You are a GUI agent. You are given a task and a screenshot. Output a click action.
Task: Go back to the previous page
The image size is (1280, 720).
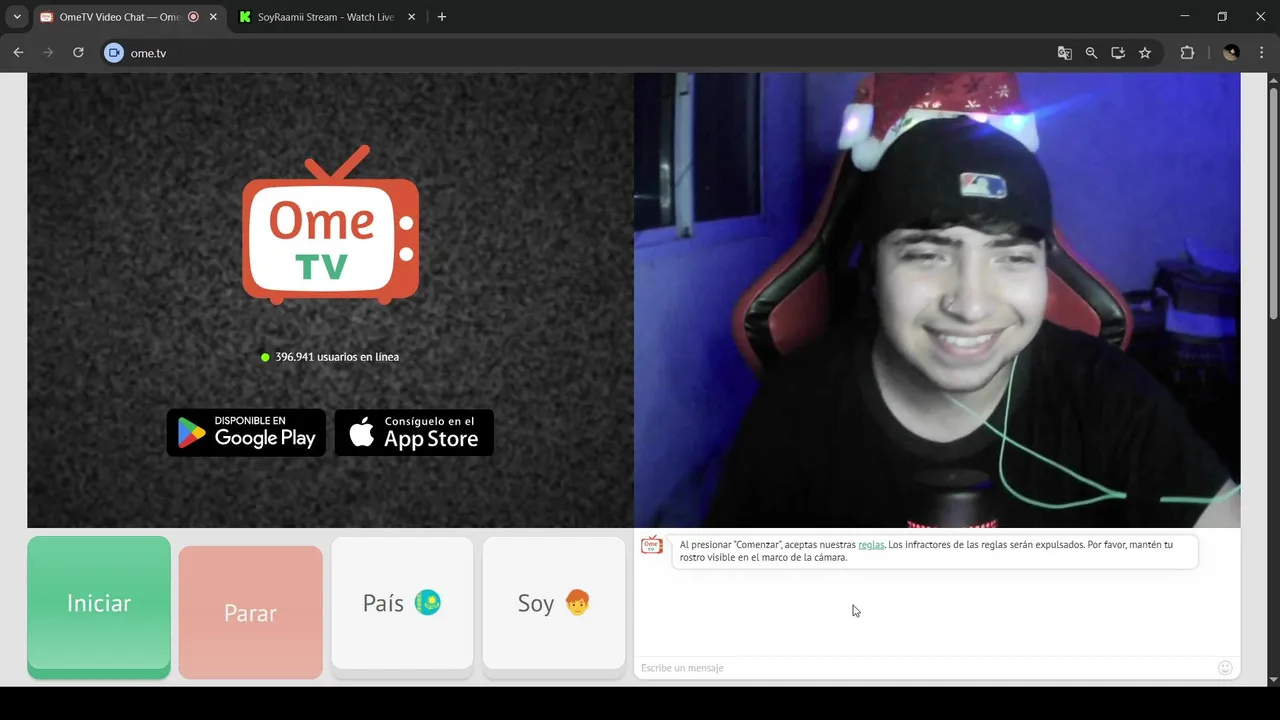18,53
